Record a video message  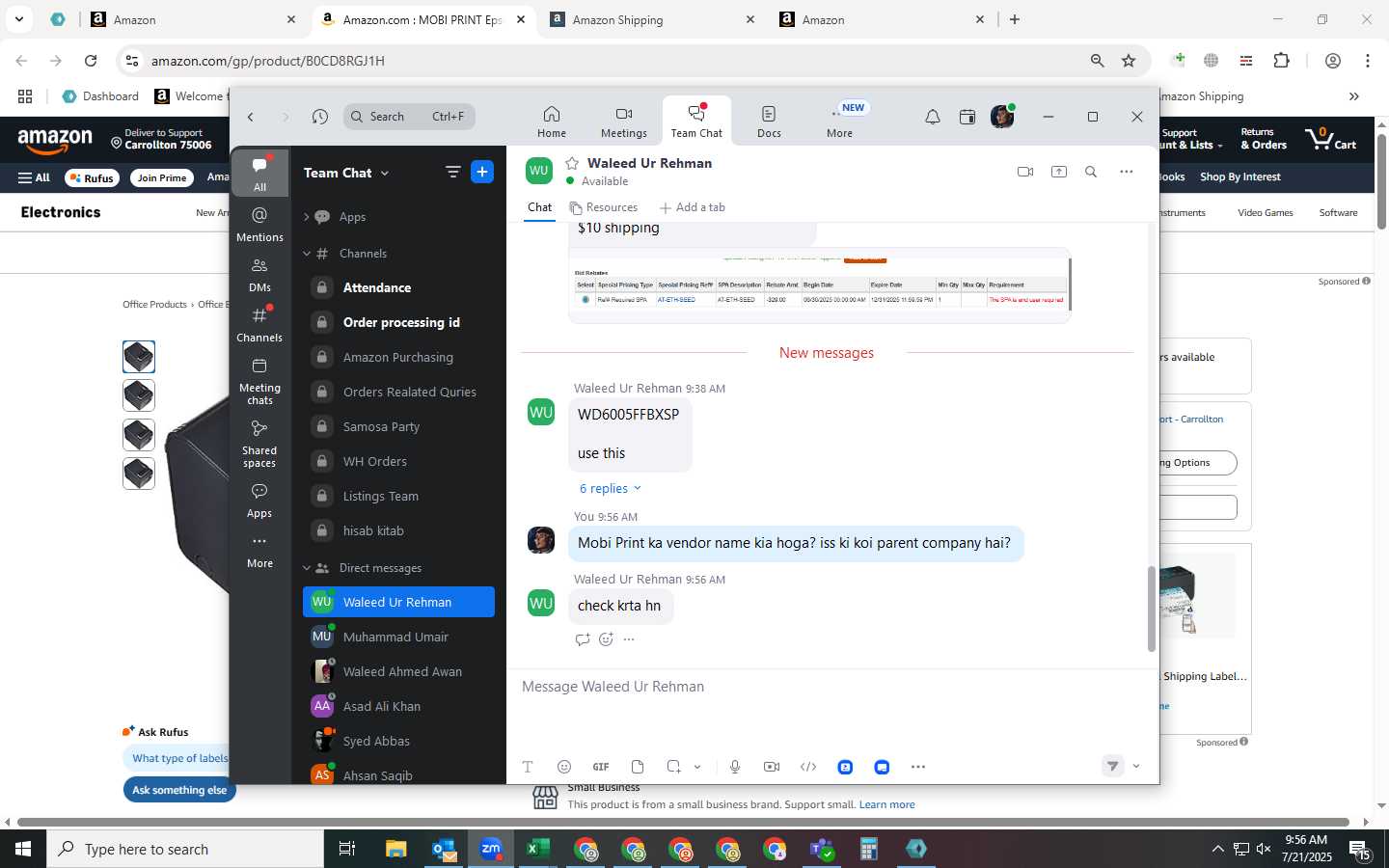click(x=772, y=767)
